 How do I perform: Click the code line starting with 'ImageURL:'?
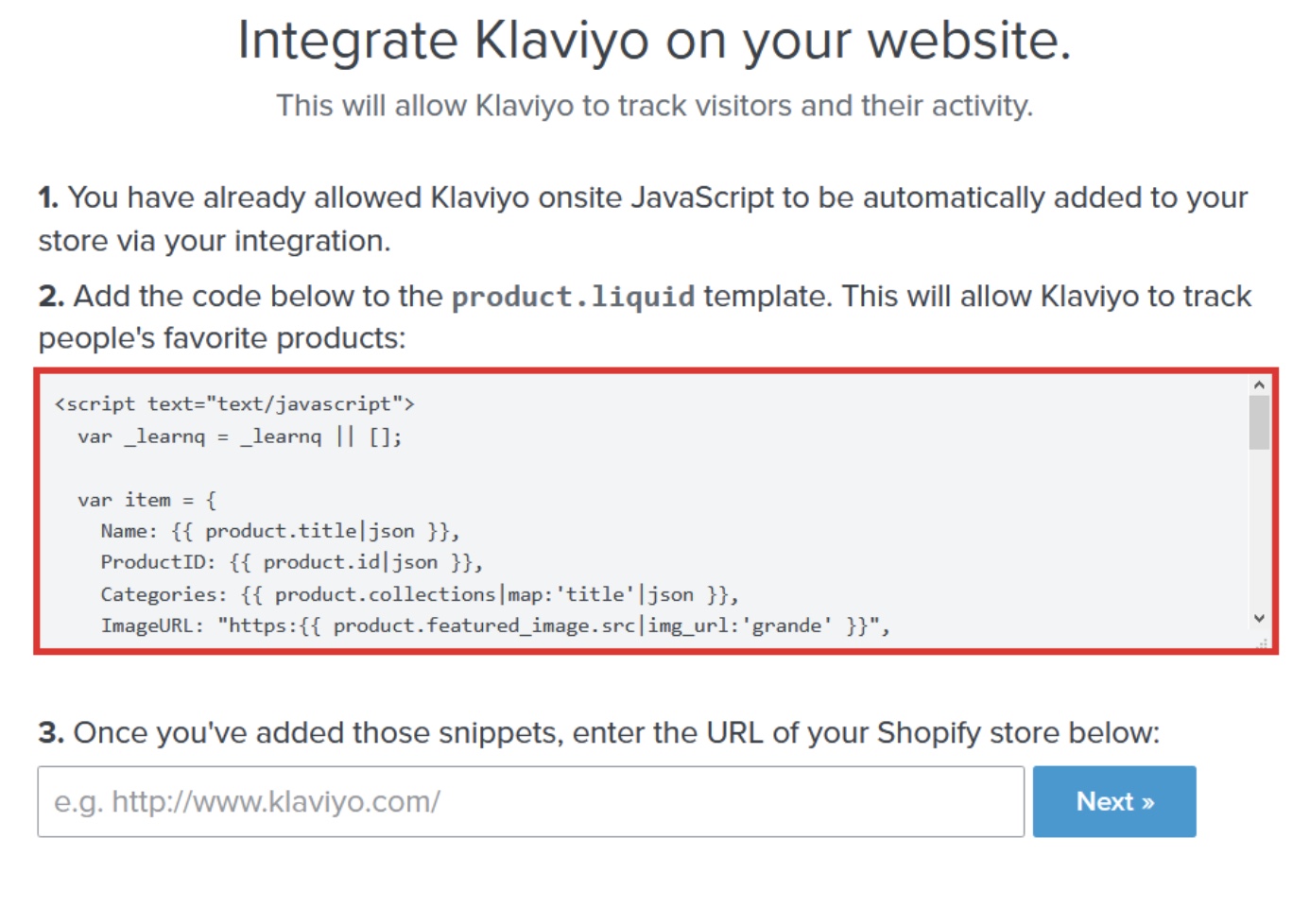tap(495, 625)
